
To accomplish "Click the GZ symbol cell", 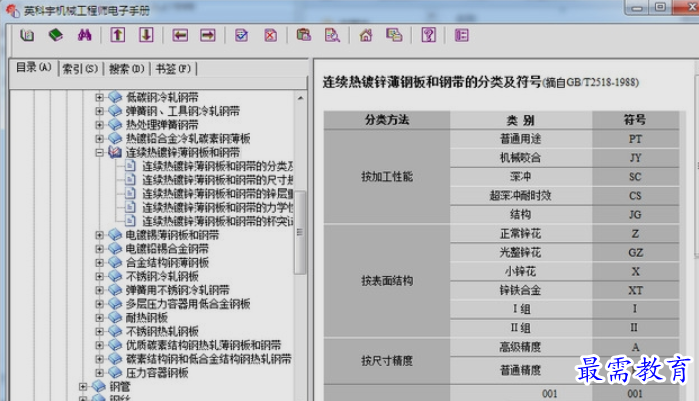I will click(635, 253).
